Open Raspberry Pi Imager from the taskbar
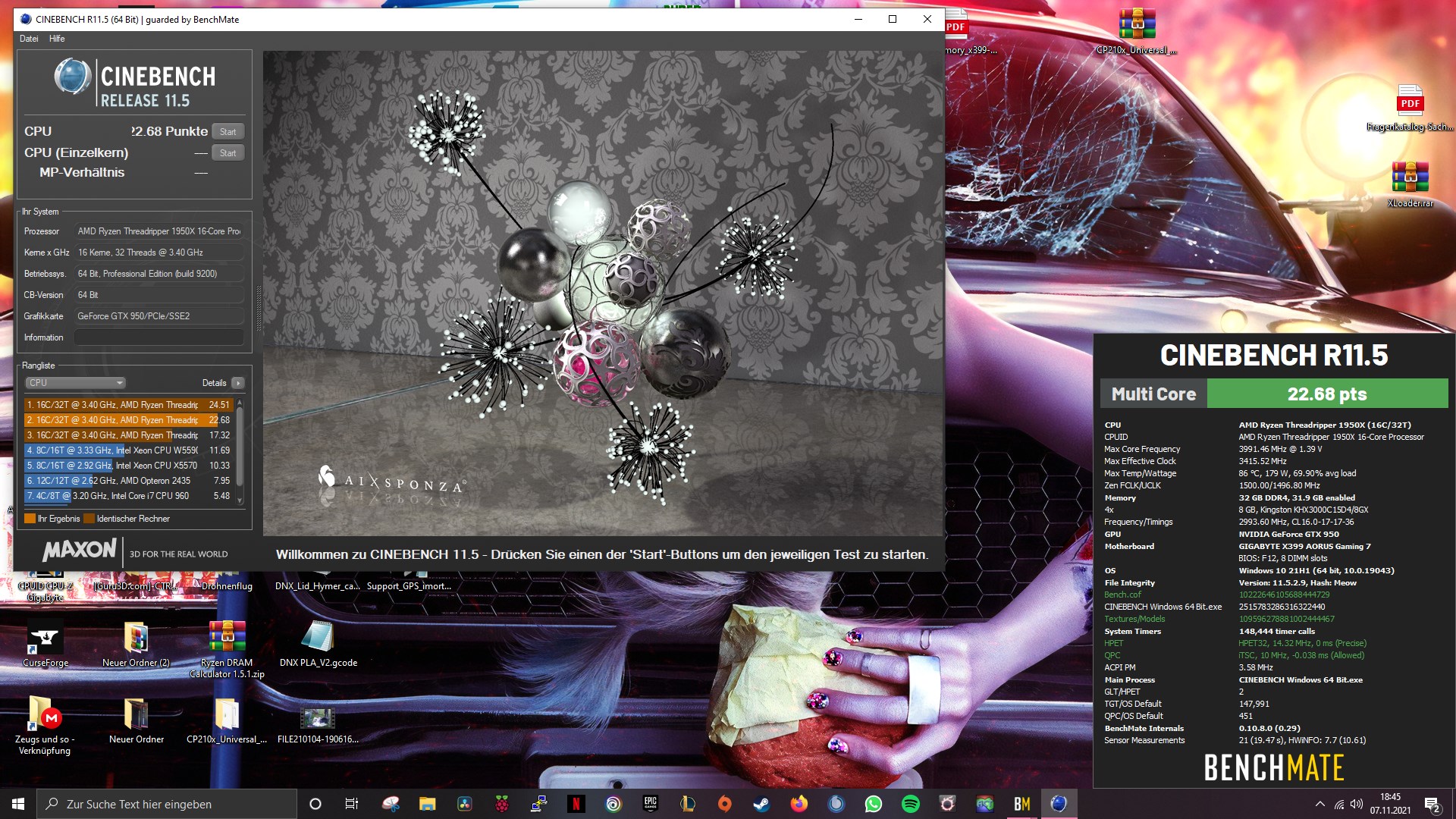The height and width of the screenshot is (819, 1456). pos(501,804)
